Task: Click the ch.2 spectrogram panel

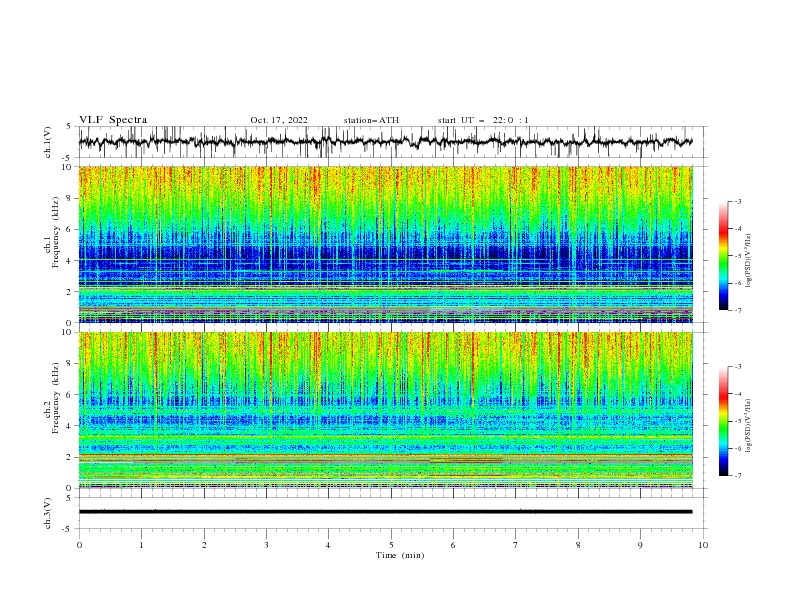Action: [385, 410]
